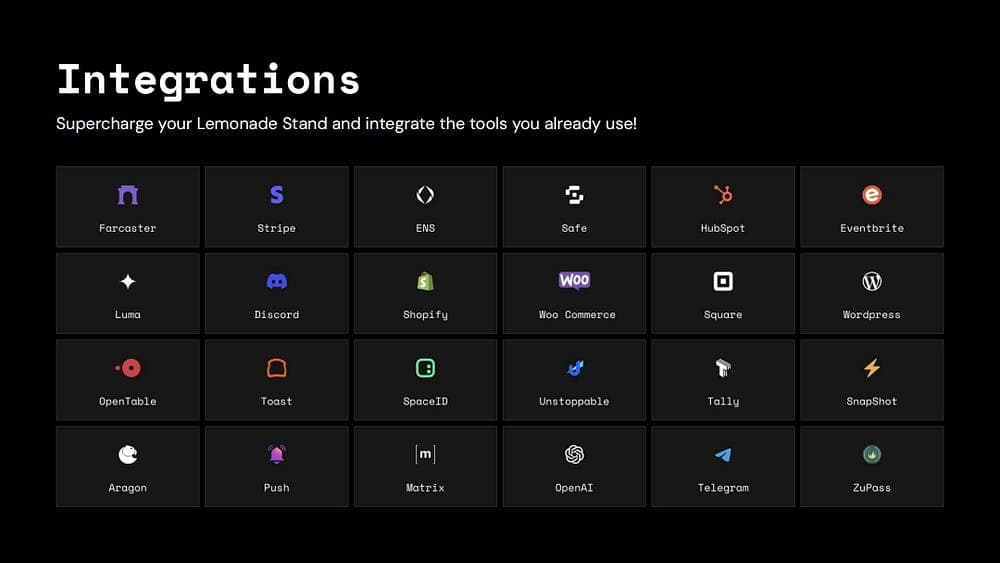Click the Toast orange icon
1000x563 pixels.
pos(277,368)
